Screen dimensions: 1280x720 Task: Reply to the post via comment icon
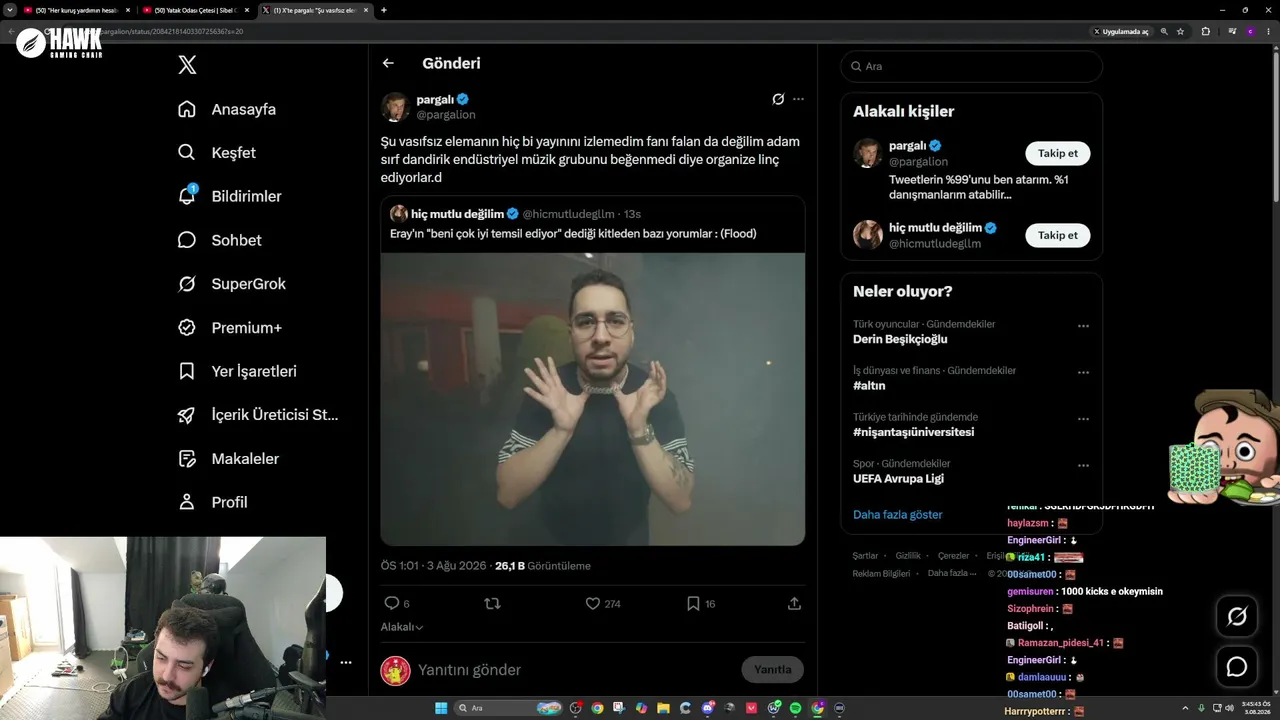(392, 603)
